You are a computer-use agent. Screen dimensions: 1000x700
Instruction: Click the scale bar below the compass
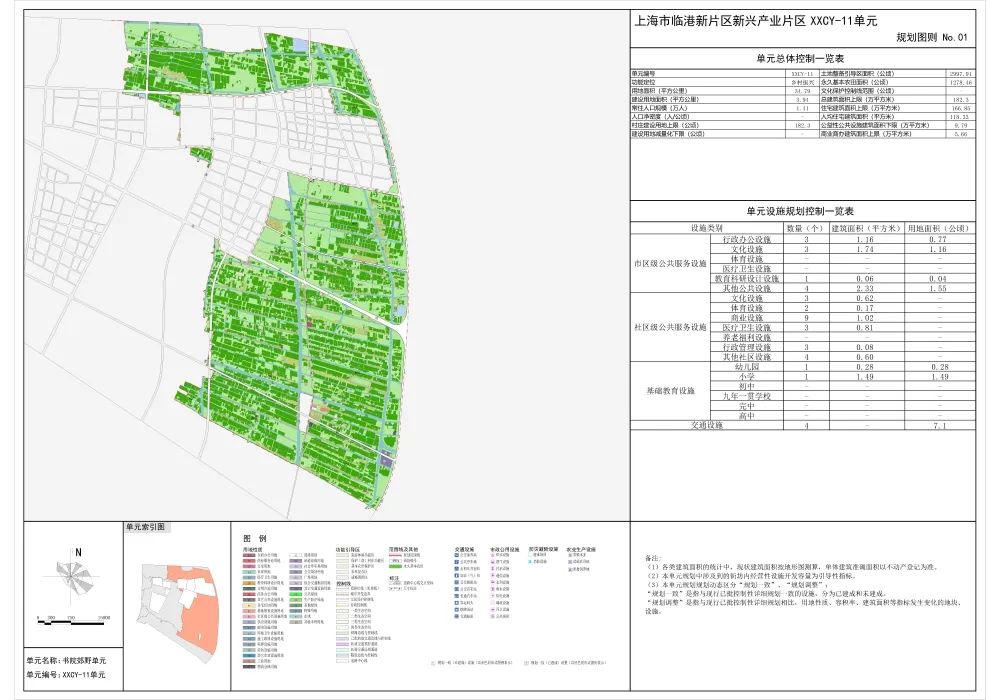74,622
